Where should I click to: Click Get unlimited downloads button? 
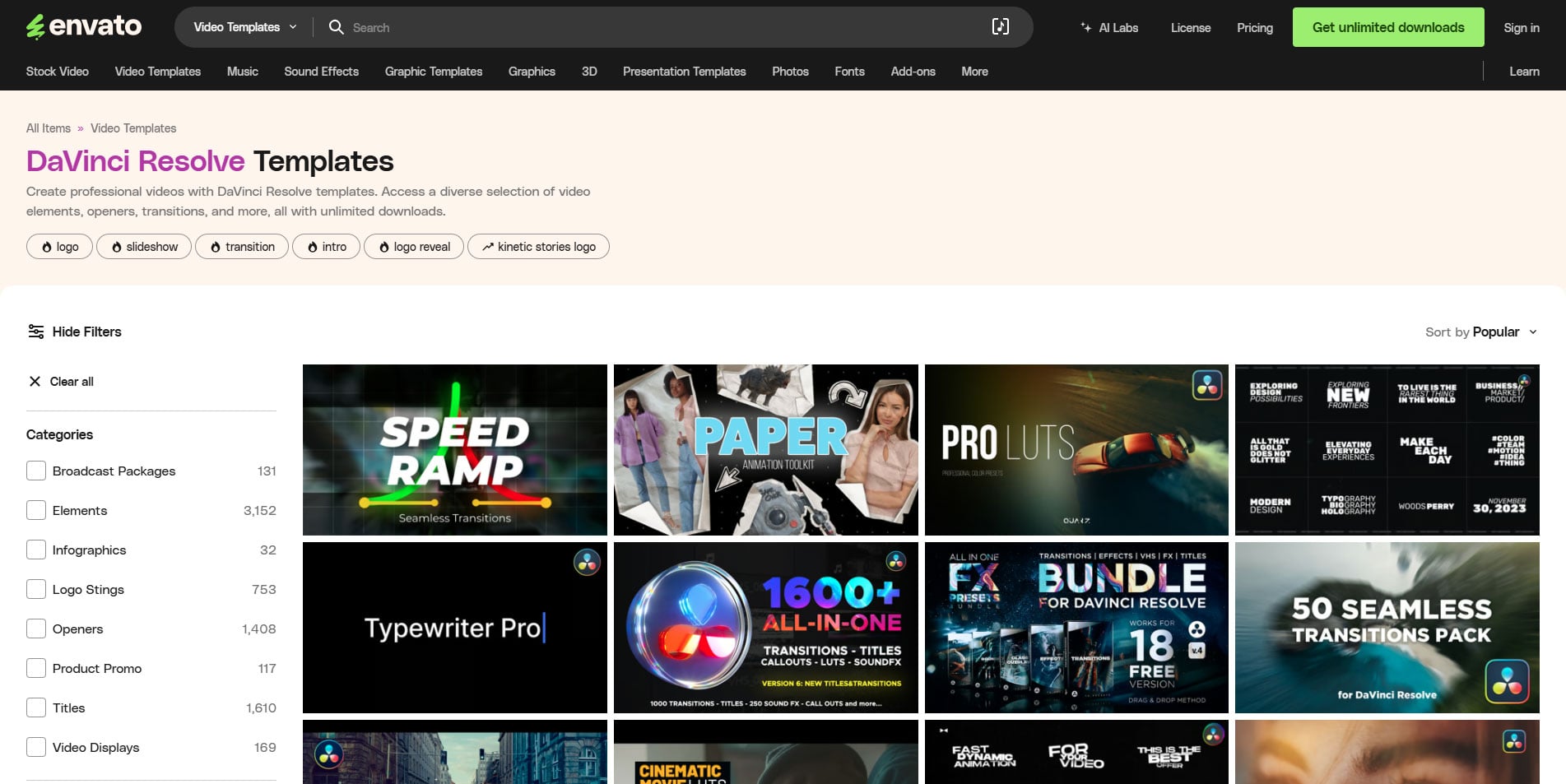click(1388, 27)
